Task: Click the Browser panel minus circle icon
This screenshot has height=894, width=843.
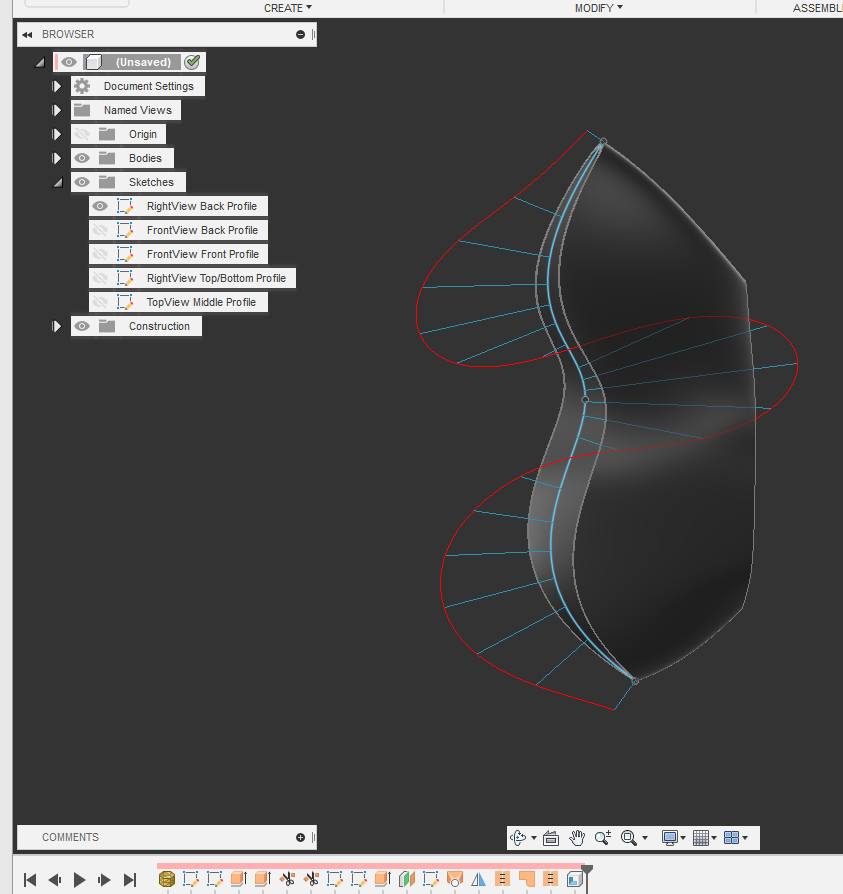Action: [x=300, y=35]
